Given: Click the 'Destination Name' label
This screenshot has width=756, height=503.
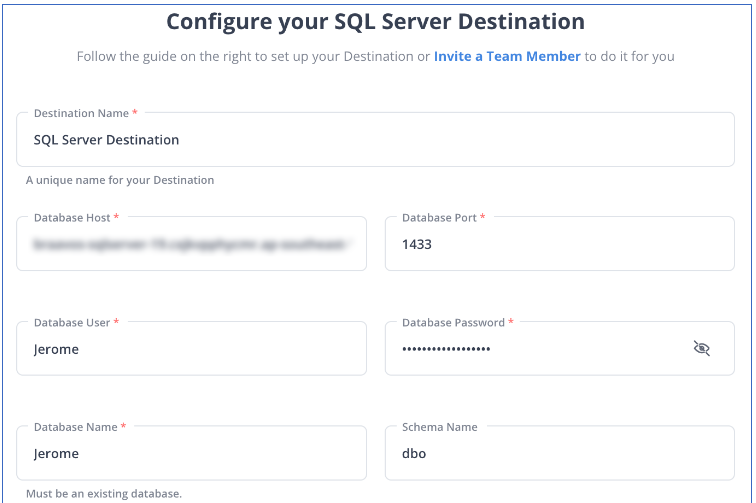Looking at the screenshot, I should [81, 113].
